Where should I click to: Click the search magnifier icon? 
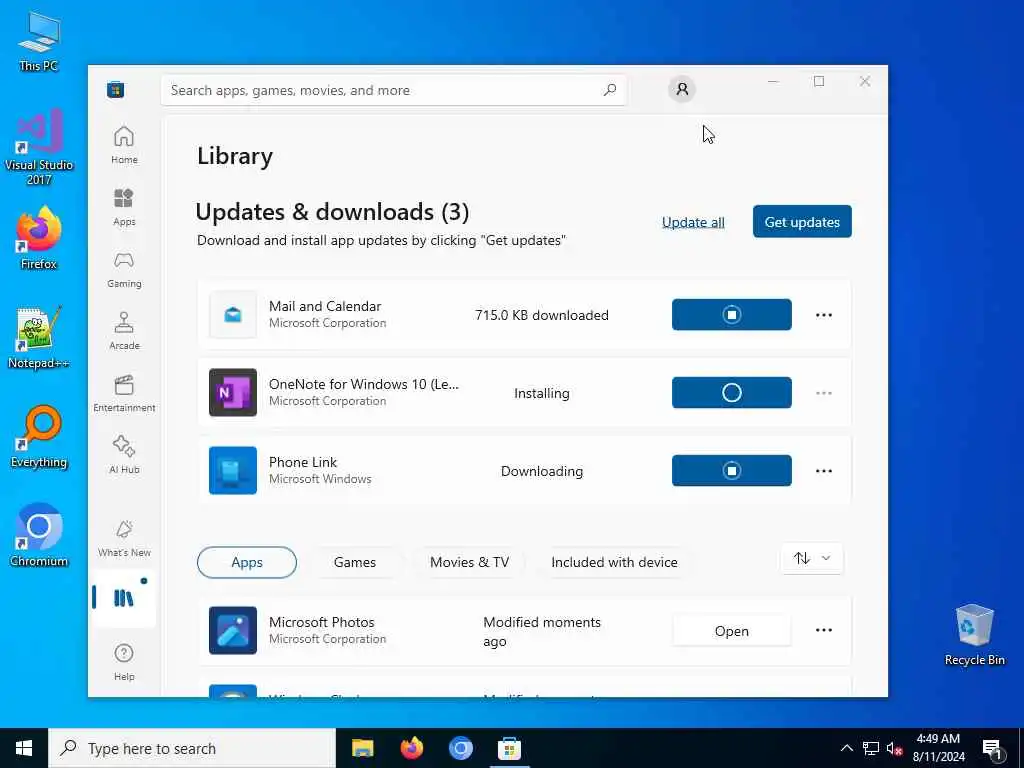pos(610,90)
